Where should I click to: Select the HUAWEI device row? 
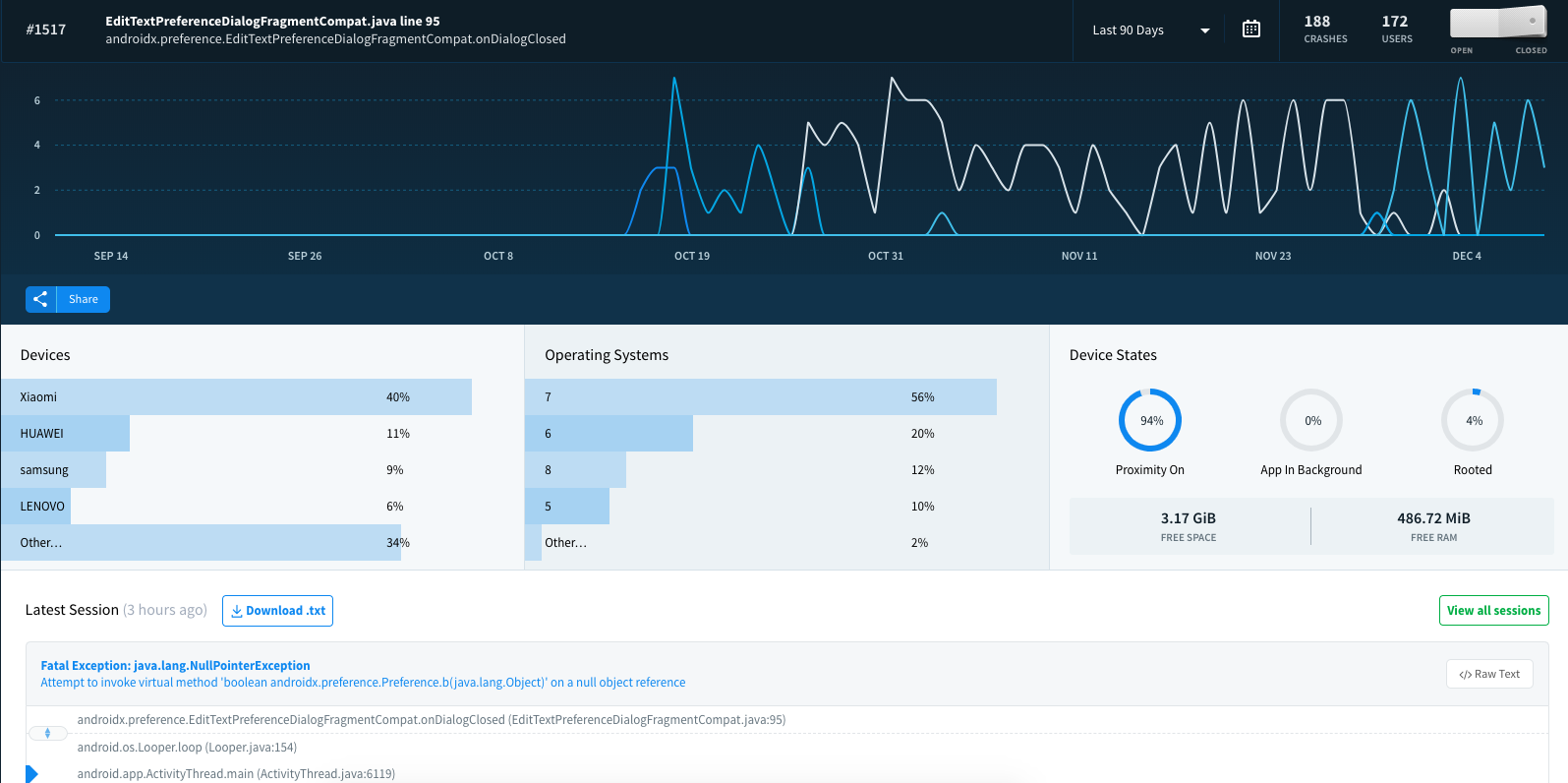click(65, 434)
